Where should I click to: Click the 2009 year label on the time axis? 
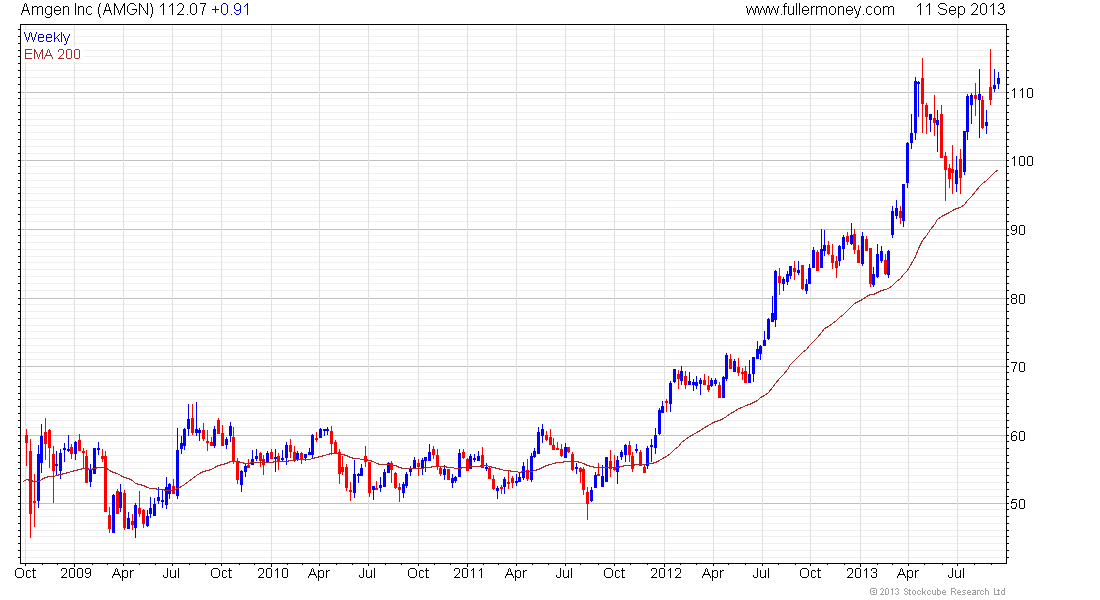tap(76, 573)
